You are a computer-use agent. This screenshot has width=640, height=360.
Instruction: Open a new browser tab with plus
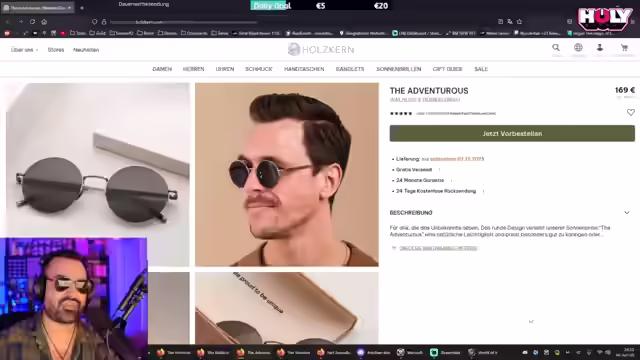[x=82, y=8]
